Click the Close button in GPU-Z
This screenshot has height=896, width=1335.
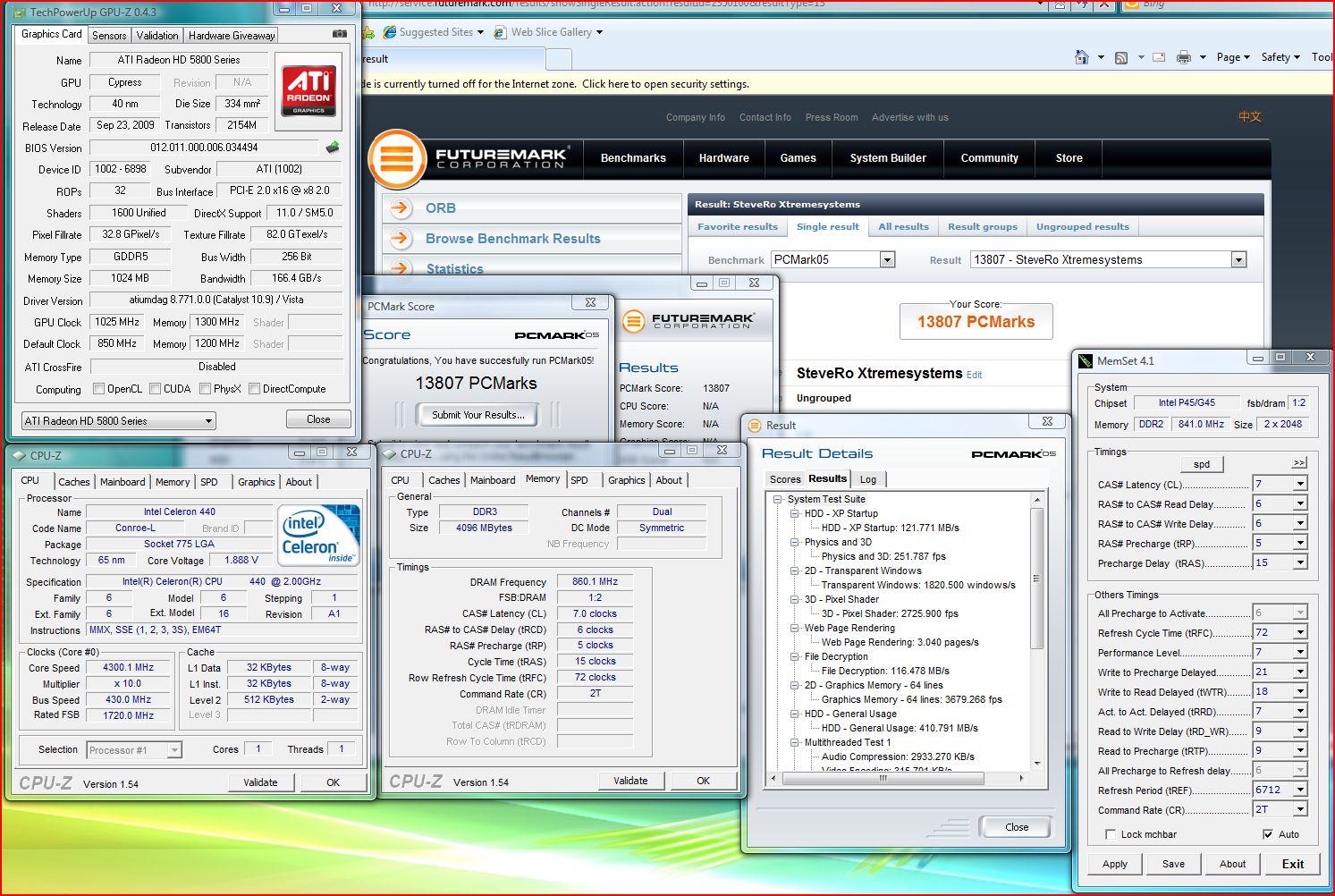click(x=318, y=419)
